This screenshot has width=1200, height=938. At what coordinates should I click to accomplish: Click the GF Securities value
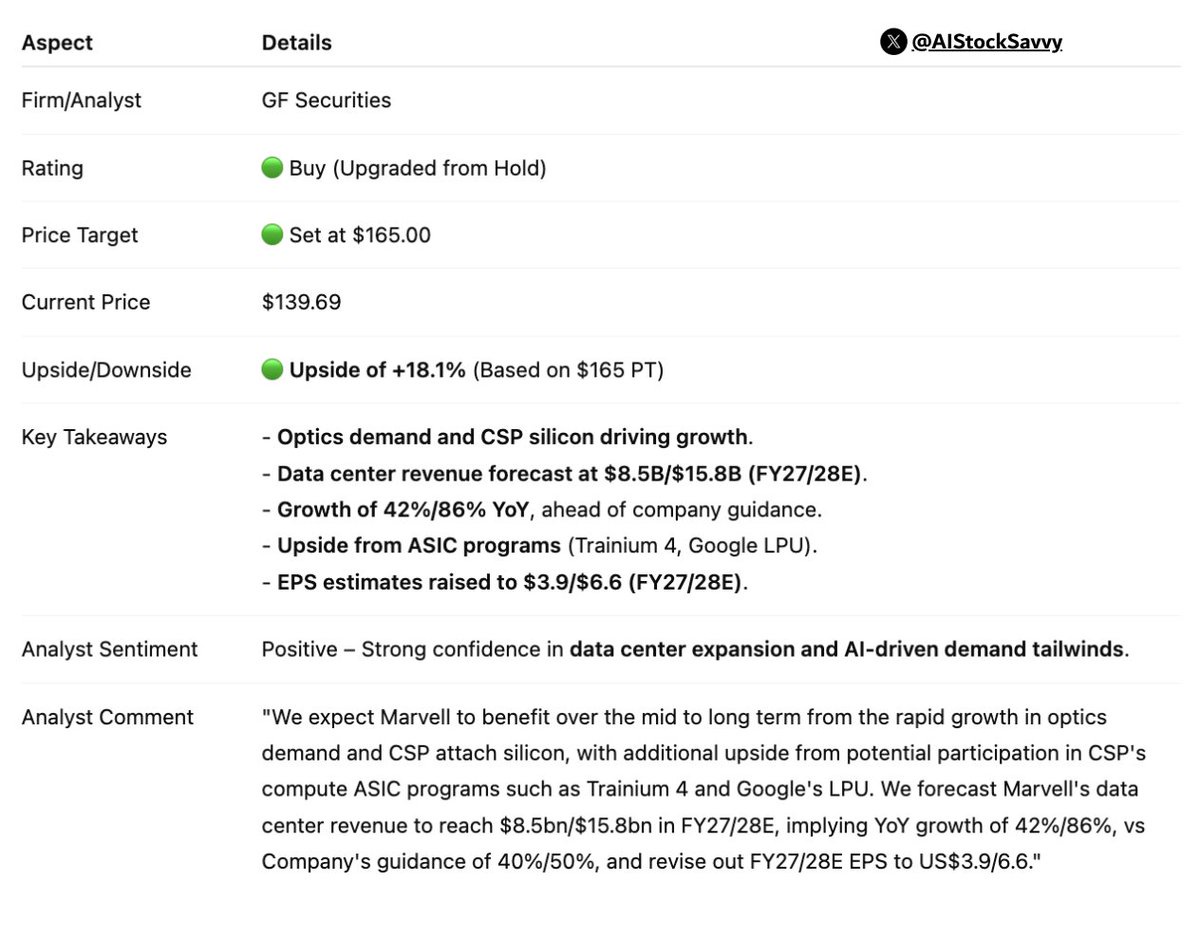326,100
